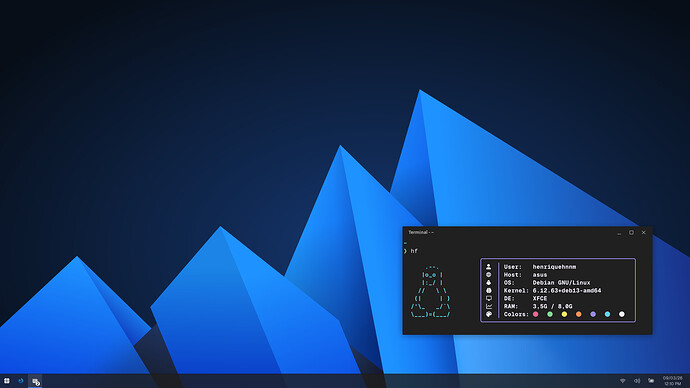The image size is (690, 388).
Task: Click the Terminal window title text
Action: point(421,232)
